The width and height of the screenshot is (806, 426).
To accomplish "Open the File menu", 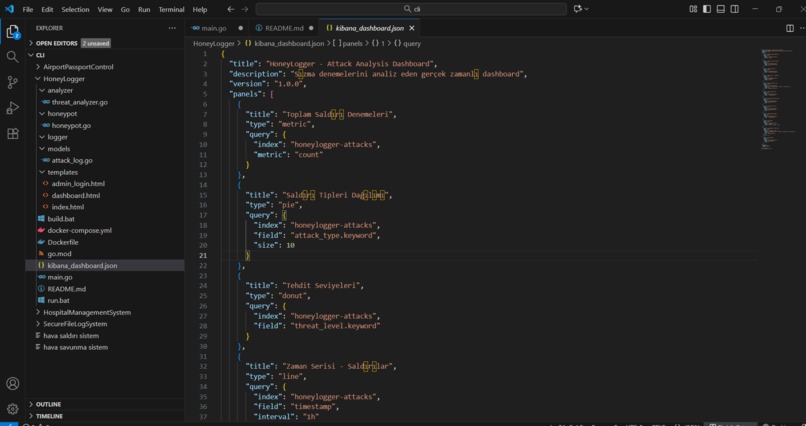I will (x=28, y=9).
